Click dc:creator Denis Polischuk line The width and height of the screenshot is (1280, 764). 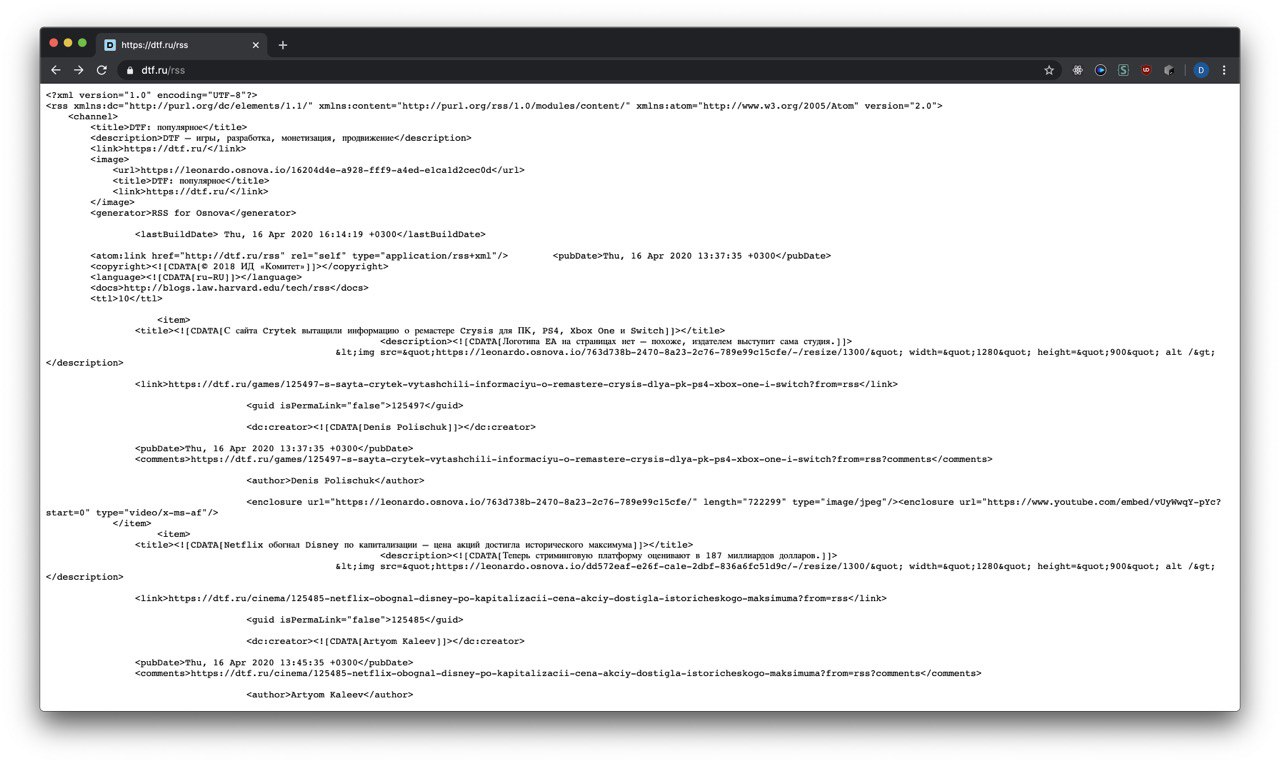391,427
